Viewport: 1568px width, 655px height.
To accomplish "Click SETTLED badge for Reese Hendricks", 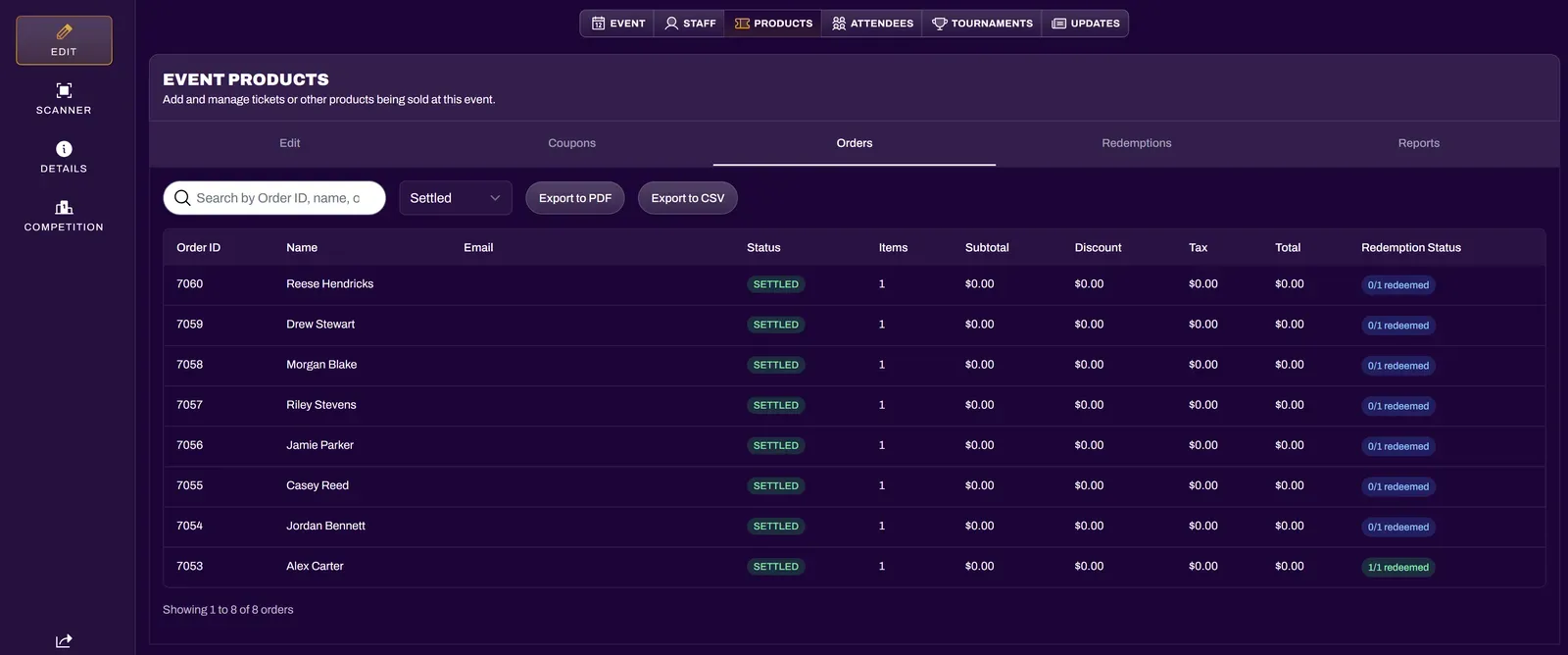I will (x=776, y=284).
